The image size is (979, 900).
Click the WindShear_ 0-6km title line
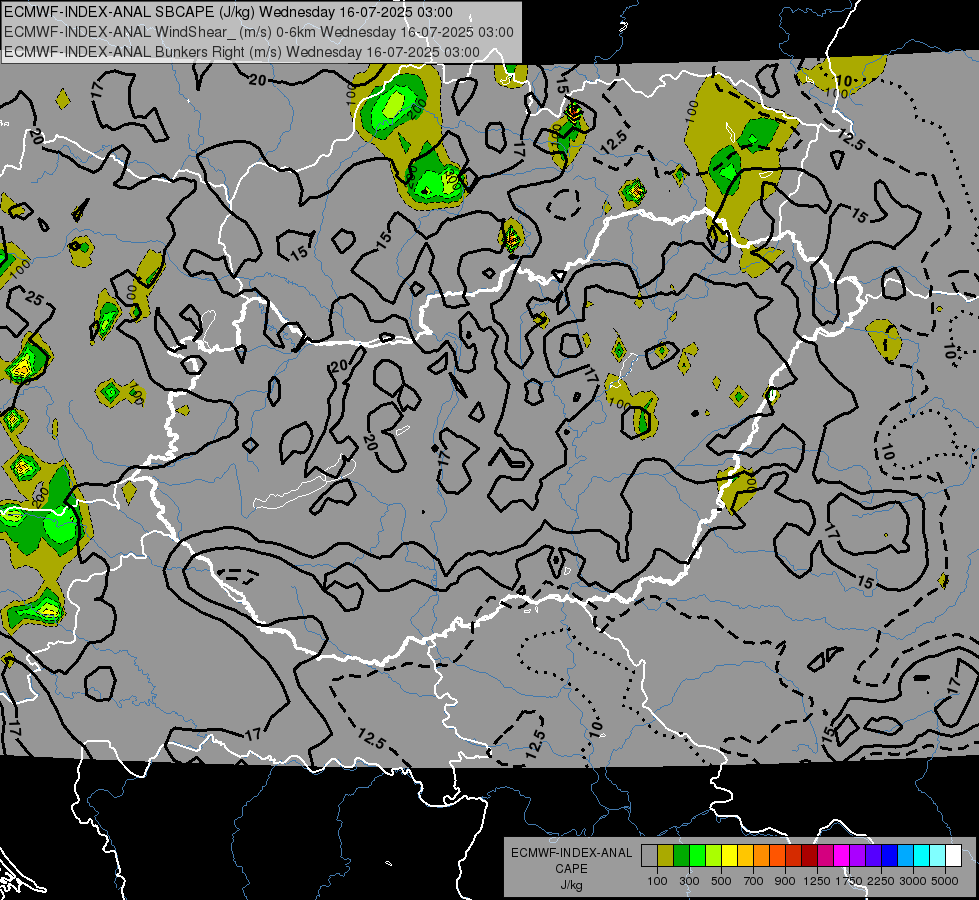click(258, 32)
